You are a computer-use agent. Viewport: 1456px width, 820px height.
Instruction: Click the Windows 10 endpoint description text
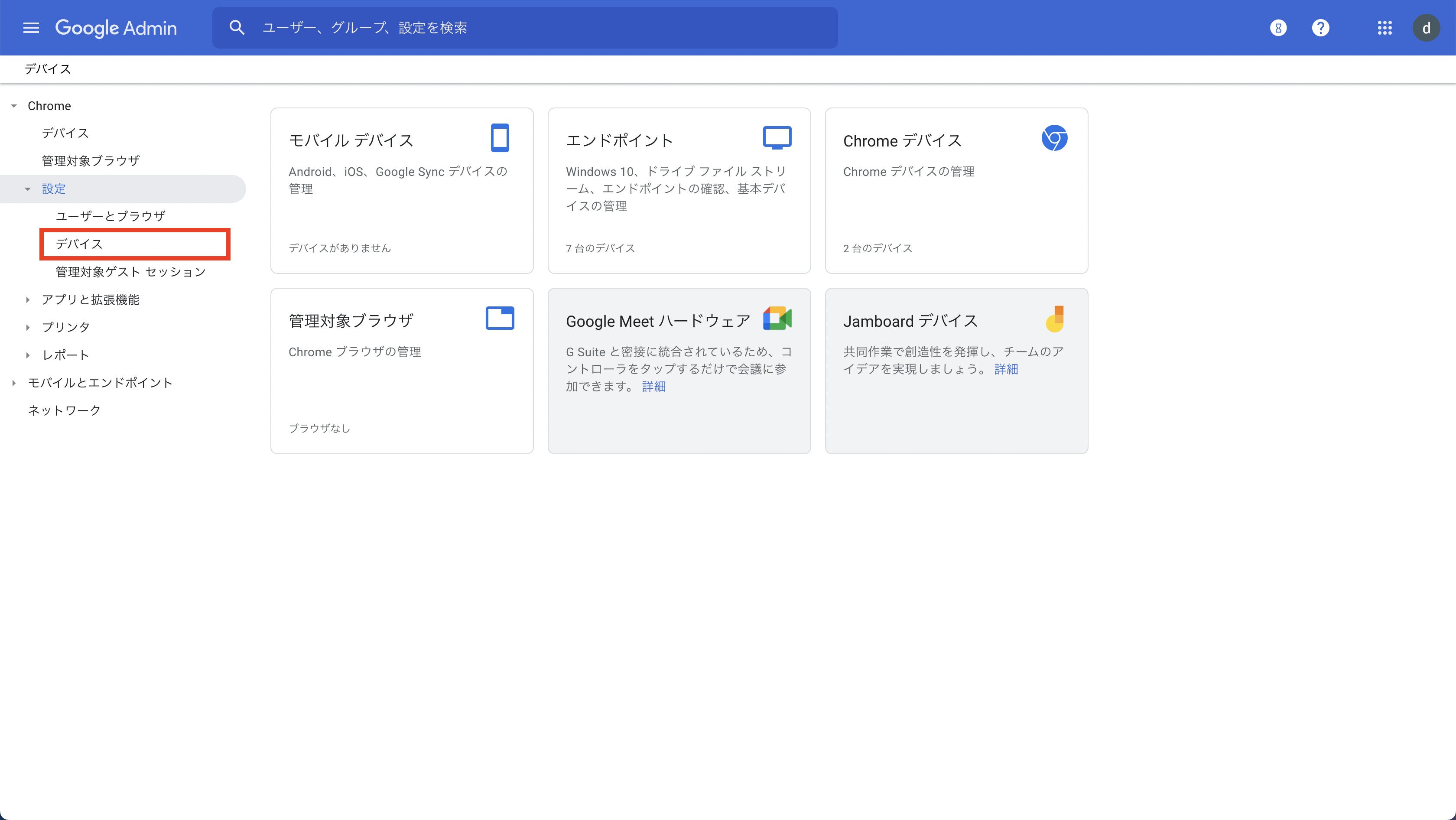tap(676, 189)
